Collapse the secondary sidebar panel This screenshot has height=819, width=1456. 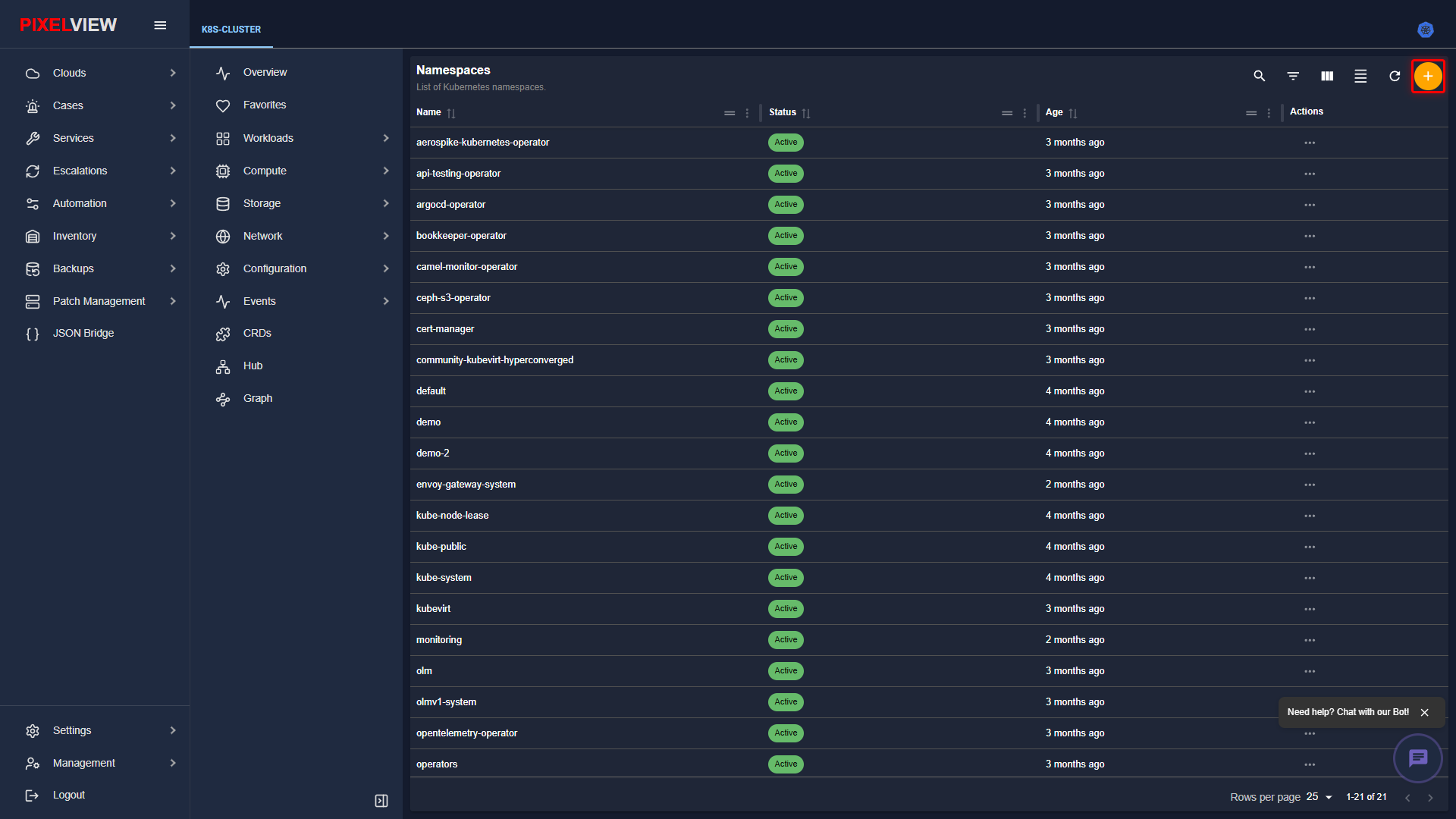click(x=381, y=801)
